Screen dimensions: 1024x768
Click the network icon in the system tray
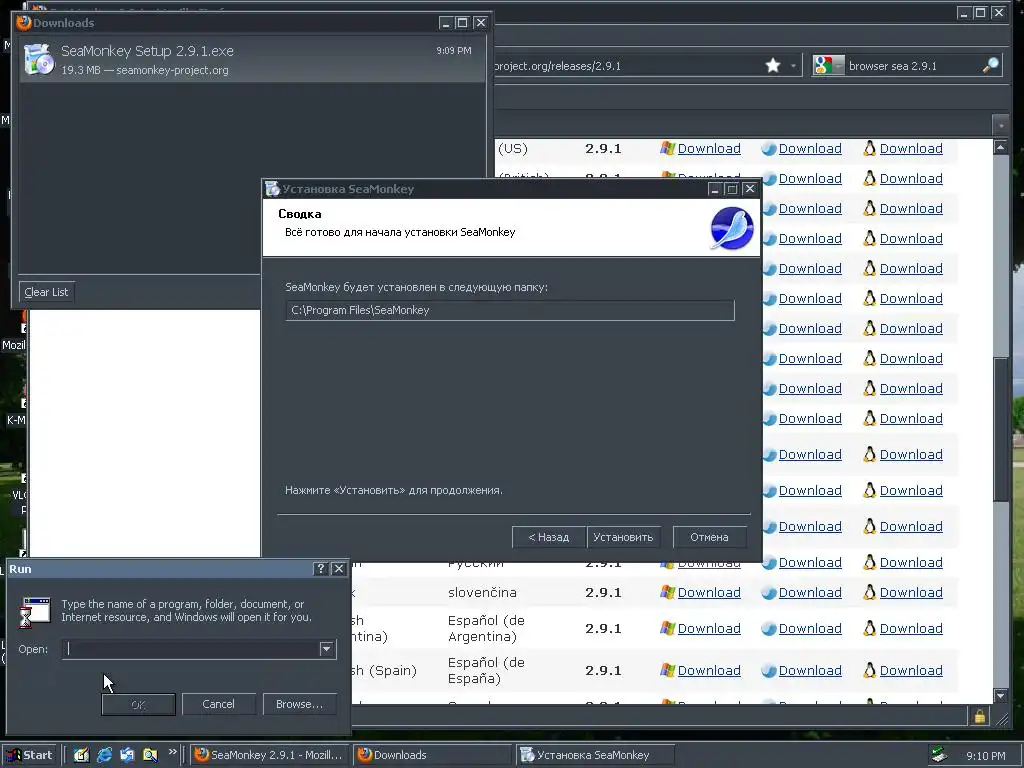point(939,755)
